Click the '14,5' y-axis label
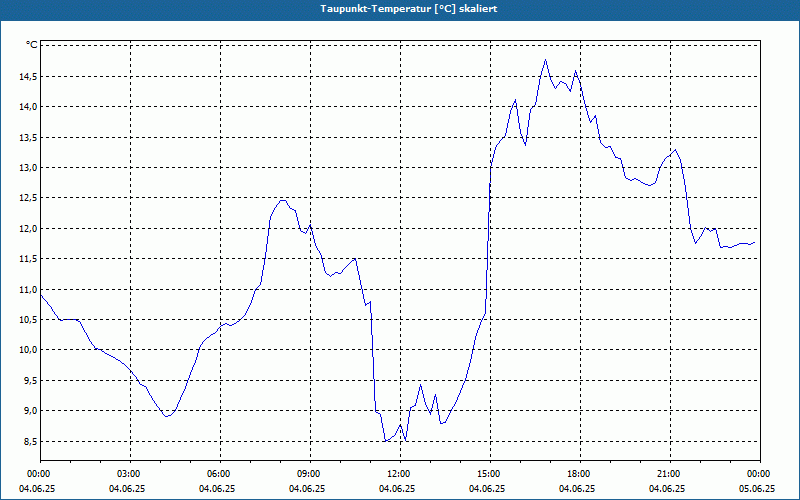The width and height of the screenshot is (800, 500). coord(28,77)
